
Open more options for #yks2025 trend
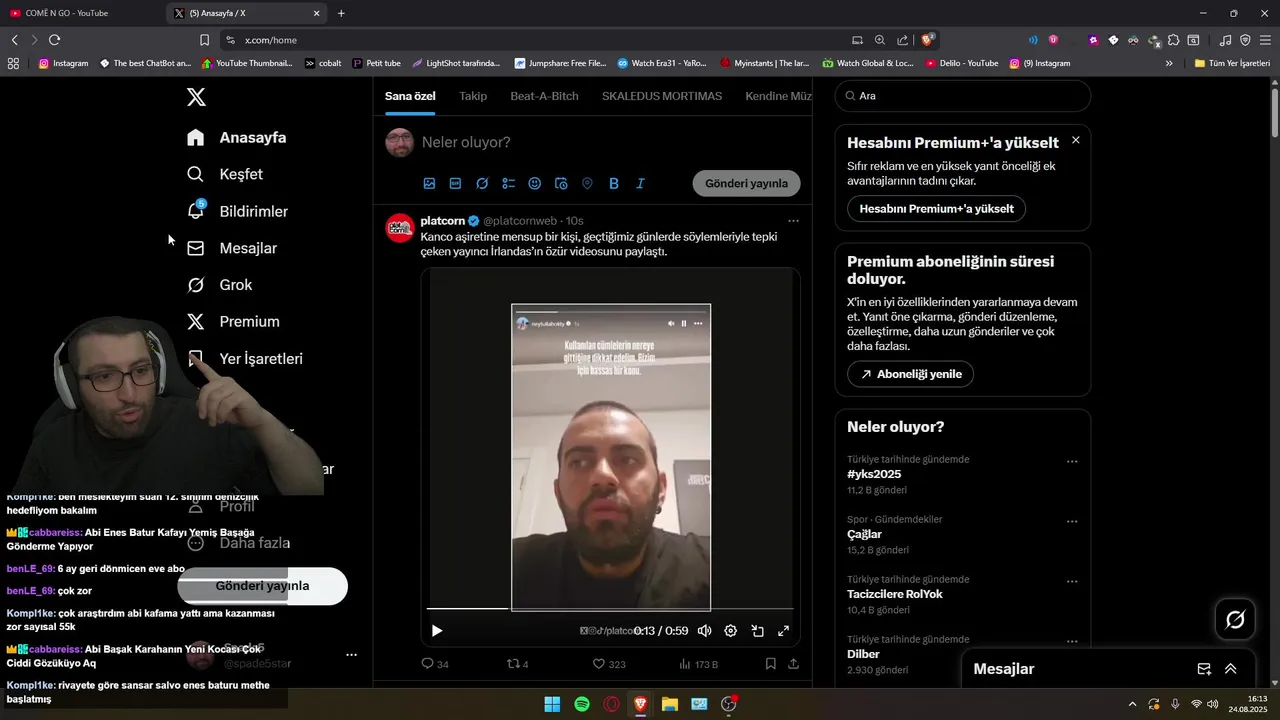point(1072,462)
